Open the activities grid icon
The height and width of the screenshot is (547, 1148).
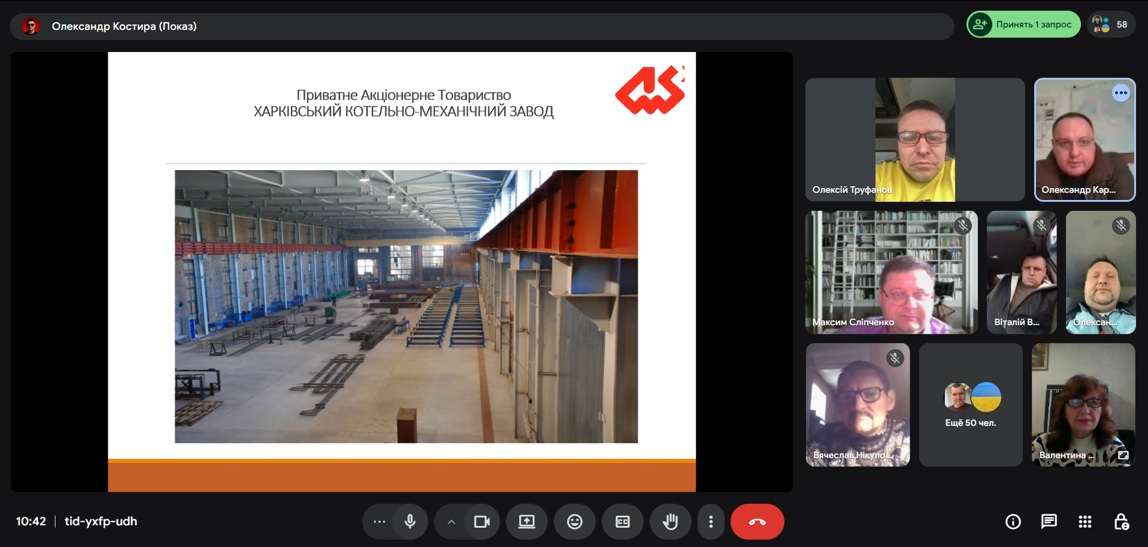pyautogui.click(x=1085, y=521)
